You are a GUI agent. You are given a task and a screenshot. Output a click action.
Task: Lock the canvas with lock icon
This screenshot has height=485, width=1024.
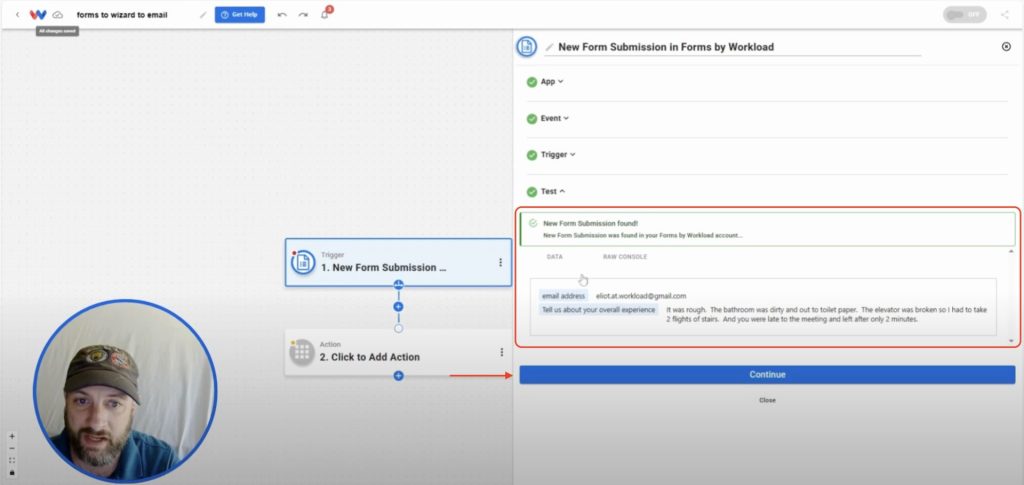click(x=12, y=472)
